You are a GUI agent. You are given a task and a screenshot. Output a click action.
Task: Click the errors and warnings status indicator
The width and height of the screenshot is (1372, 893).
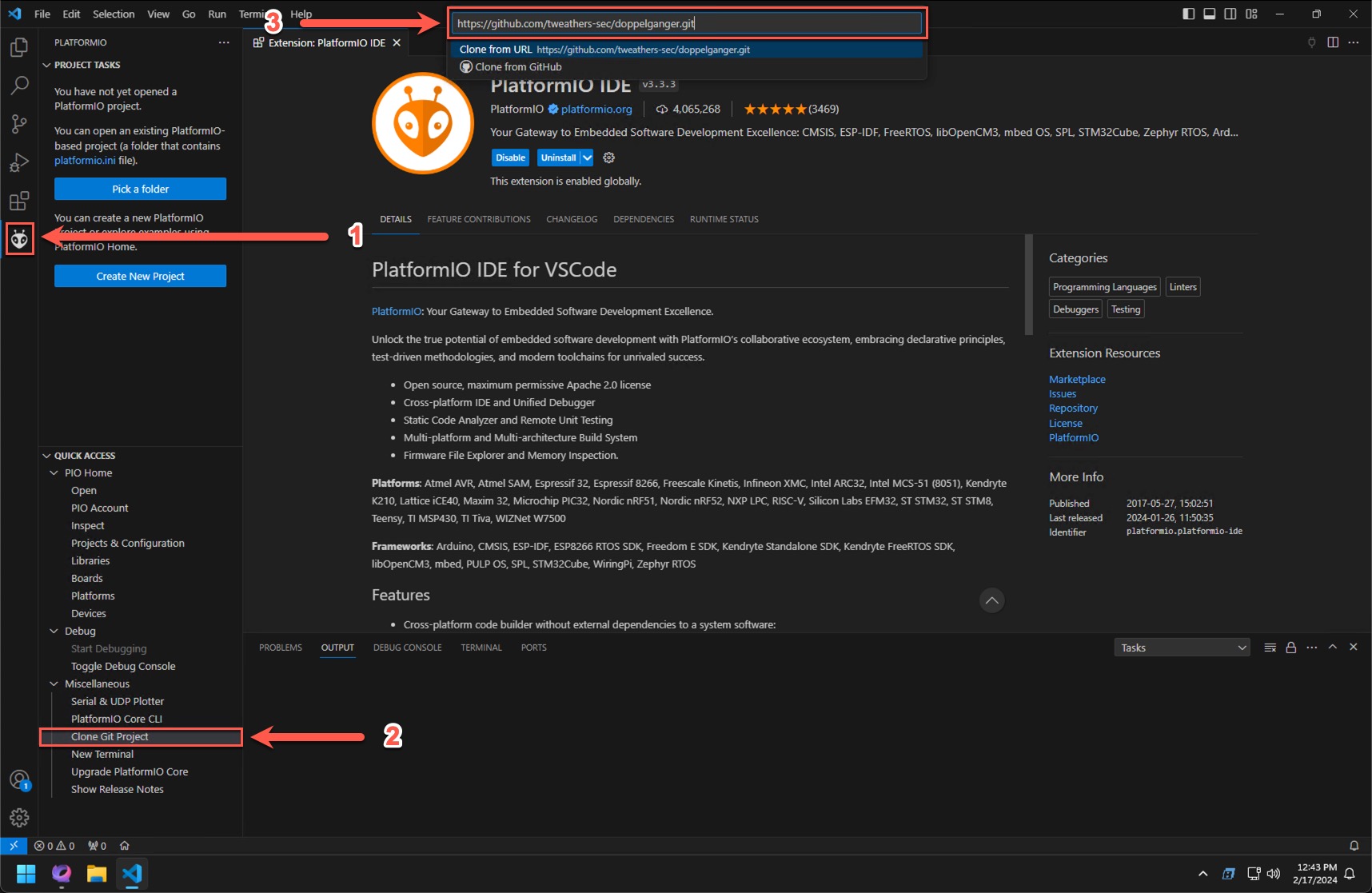pos(54,845)
